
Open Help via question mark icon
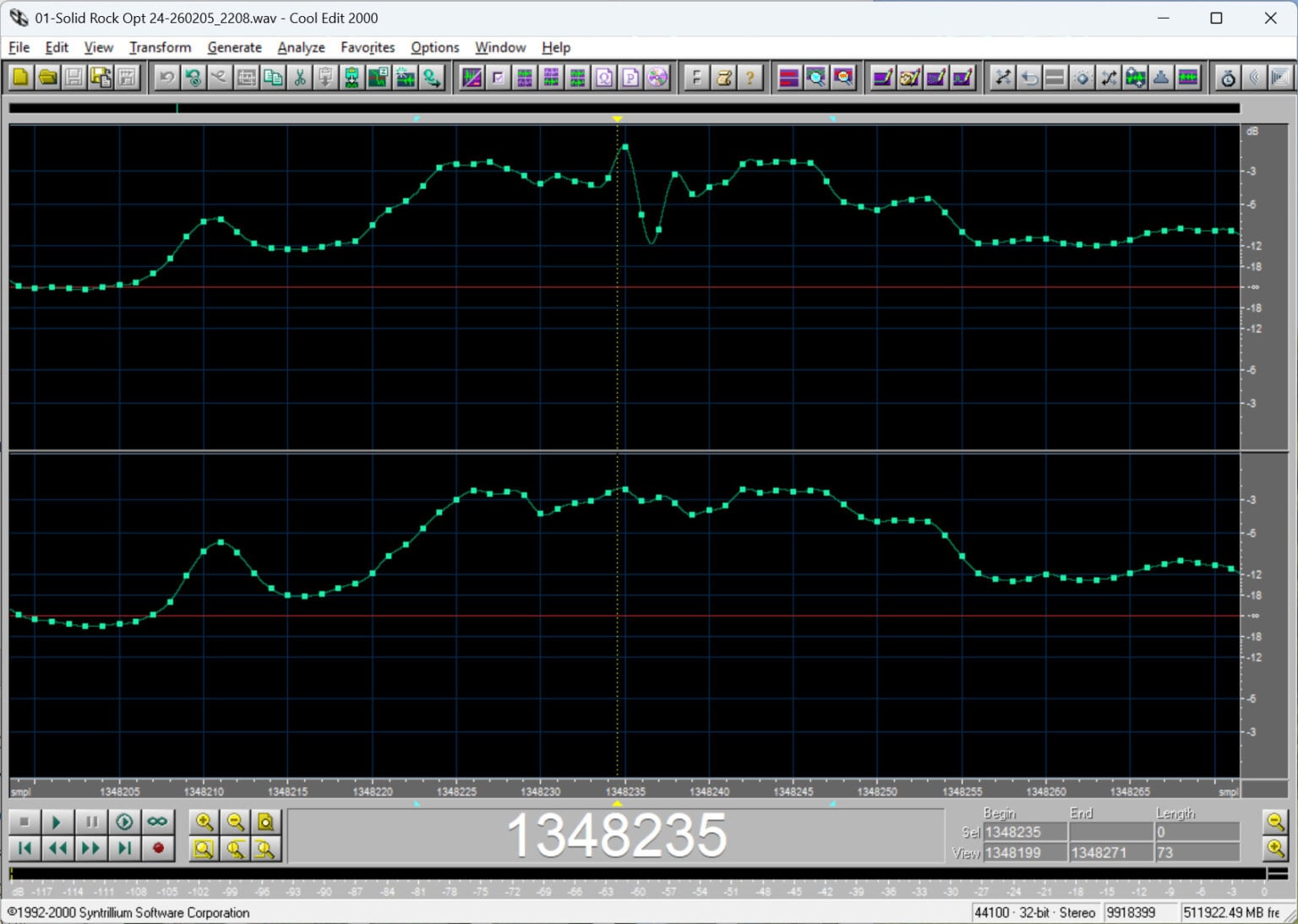(x=750, y=78)
